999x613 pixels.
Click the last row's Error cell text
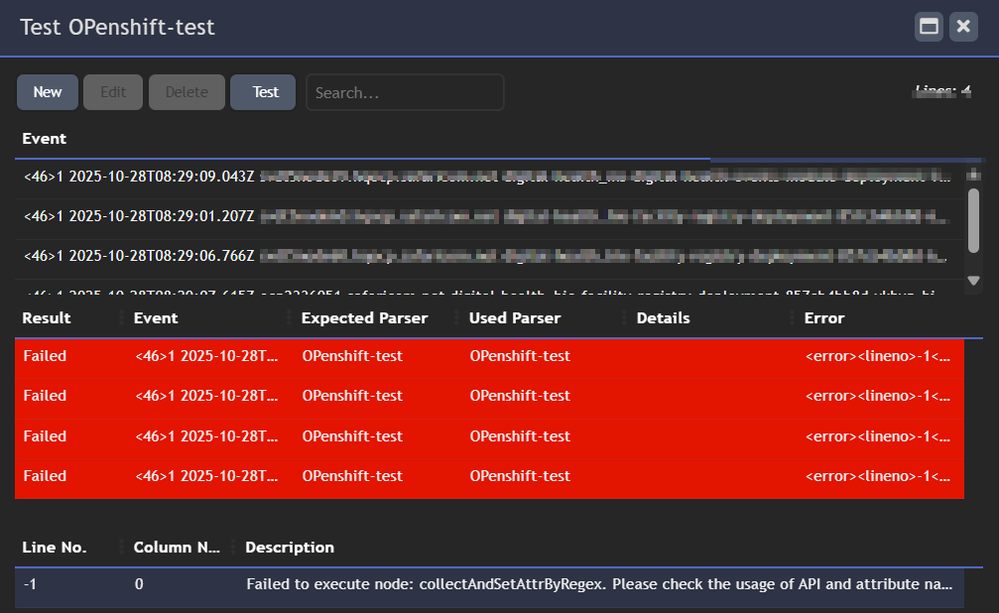(x=877, y=476)
